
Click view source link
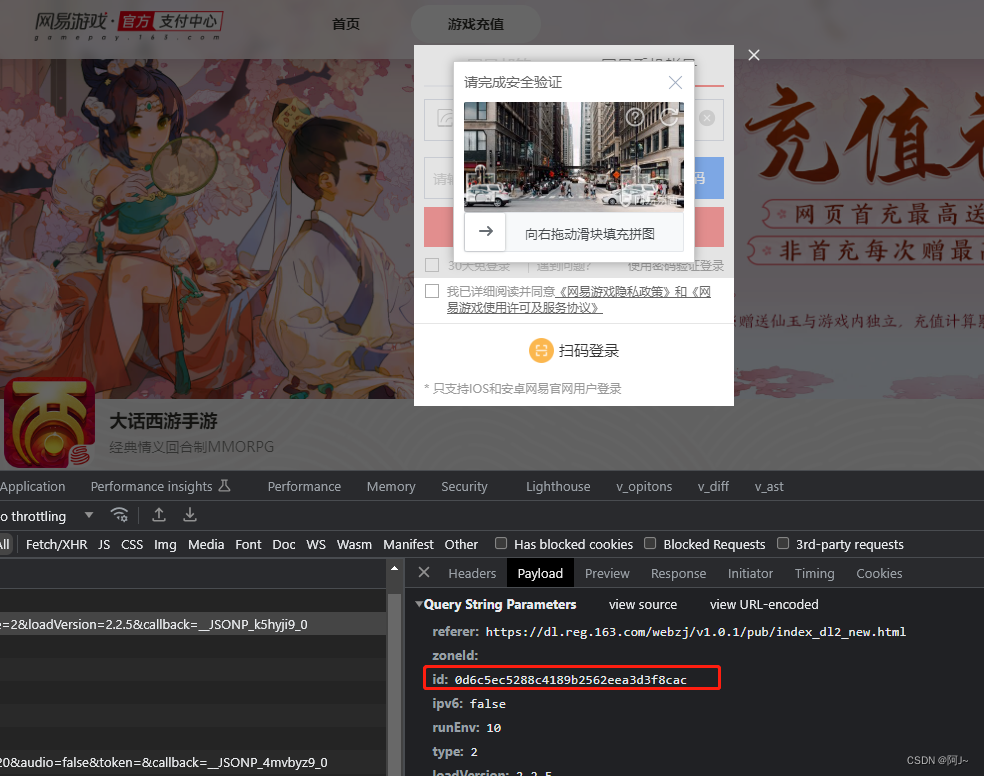pos(643,604)
